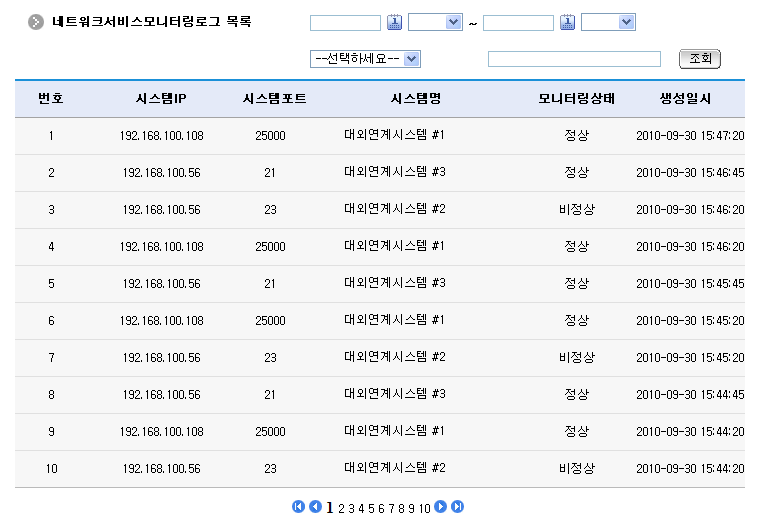The height and width of the screenshot is (523, 764).
Task: Go to next page of results
Action: (441, 507)
